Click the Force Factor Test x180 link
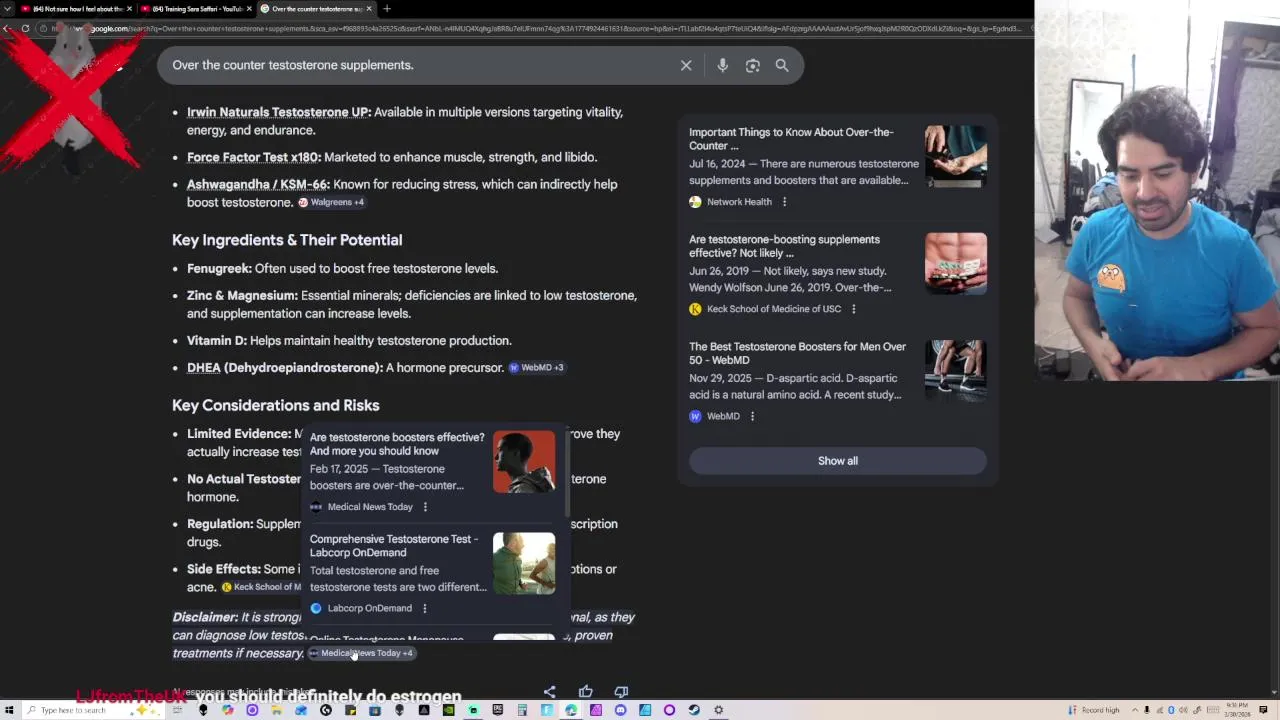1280x720 pixels. tap(254, 157)
